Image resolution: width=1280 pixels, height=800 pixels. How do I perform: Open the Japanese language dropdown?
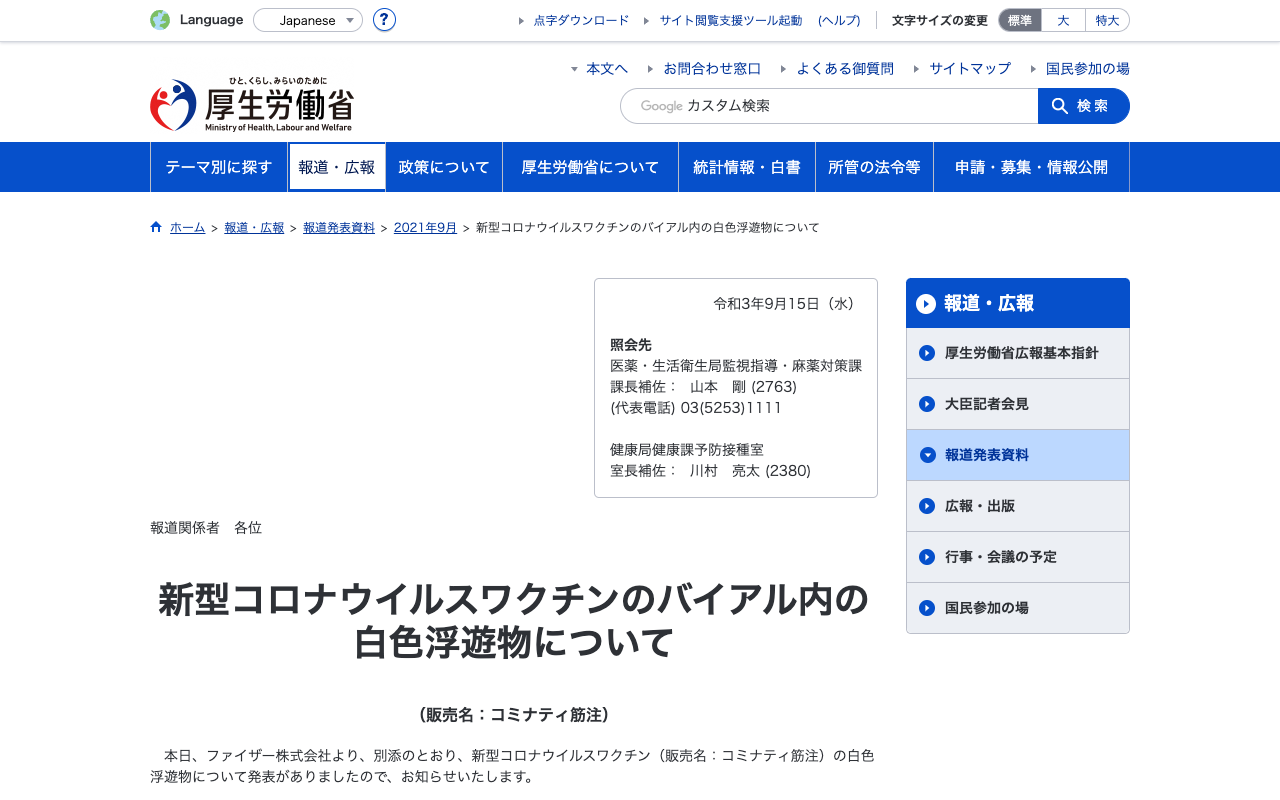click(308, 20)
